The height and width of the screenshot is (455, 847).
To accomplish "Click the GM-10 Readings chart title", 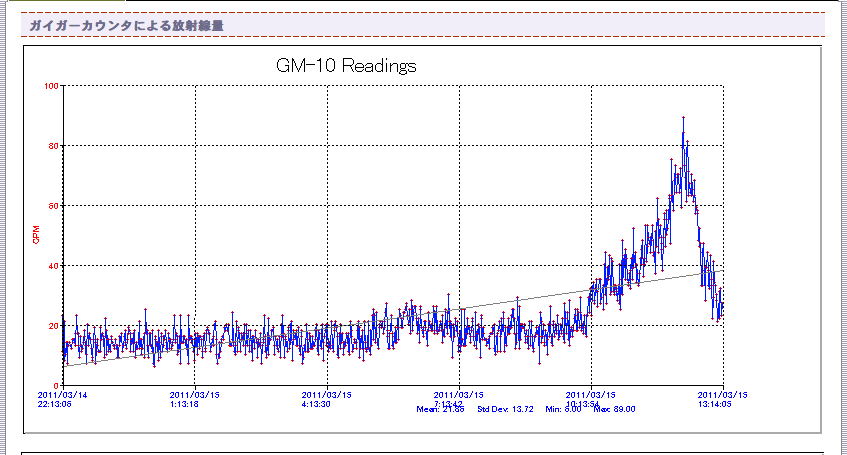I will coord(345,66).
